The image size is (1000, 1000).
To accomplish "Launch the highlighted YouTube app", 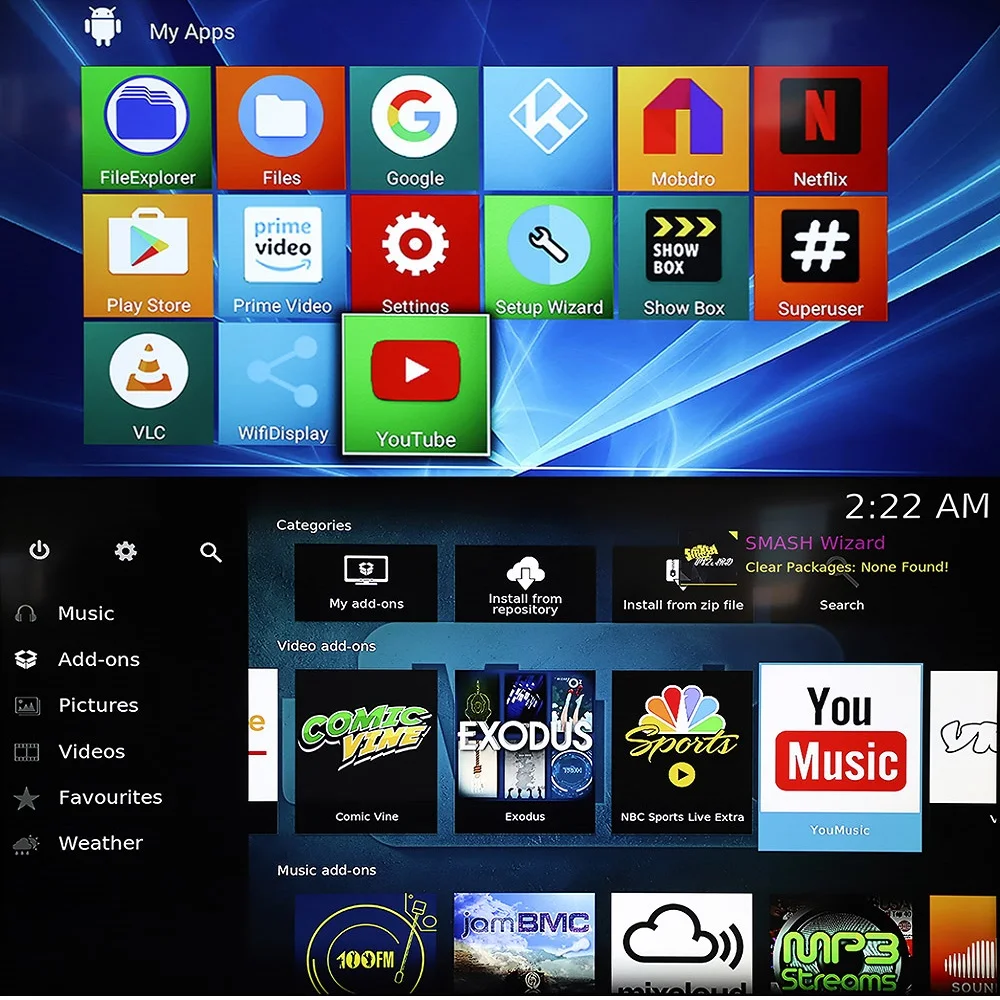I will 416,385.
